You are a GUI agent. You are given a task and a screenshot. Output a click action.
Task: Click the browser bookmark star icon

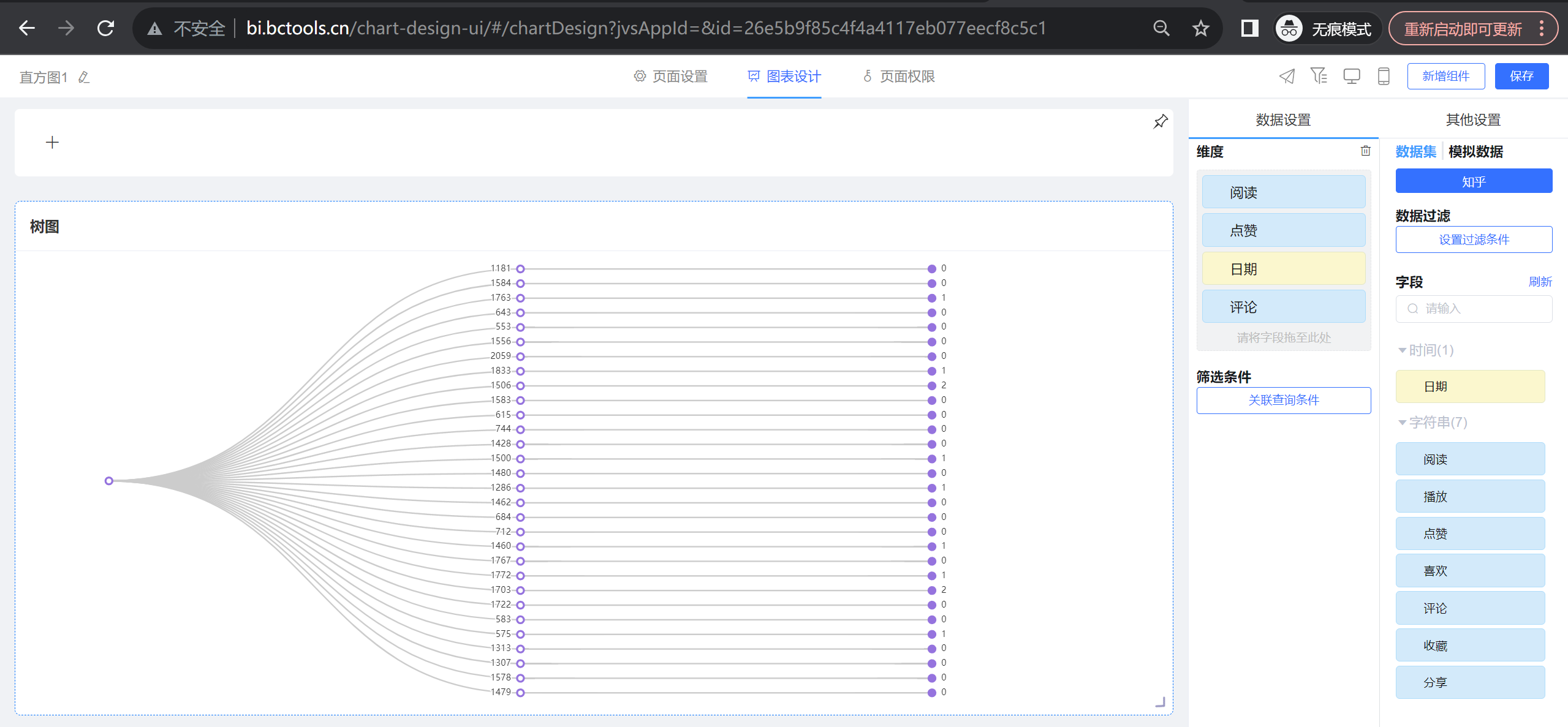point(1200,28)
